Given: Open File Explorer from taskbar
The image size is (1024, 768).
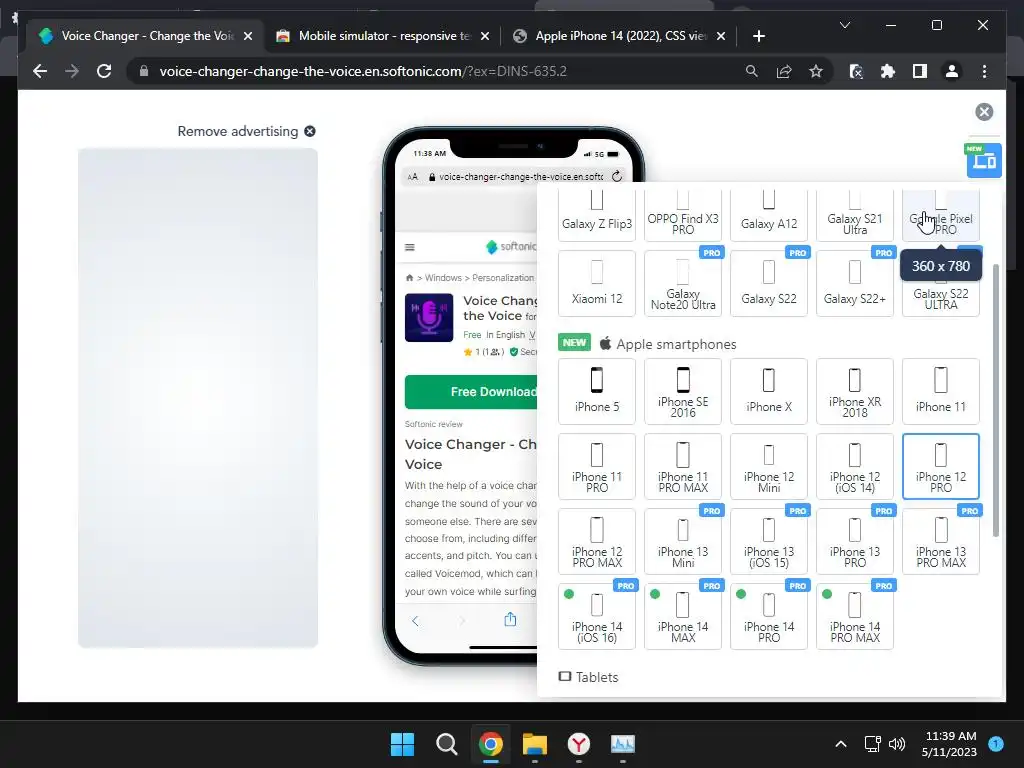Looking at the screenshot, I should pos(534,744).
